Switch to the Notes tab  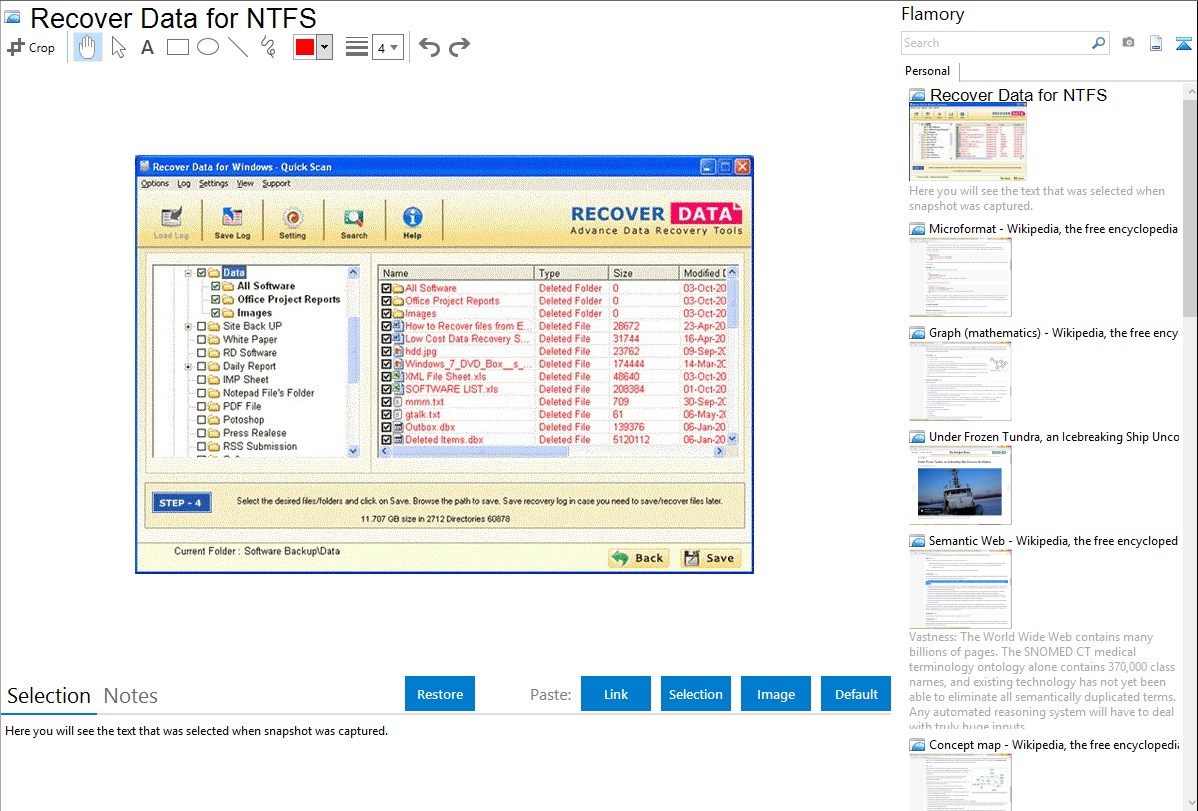131,696
